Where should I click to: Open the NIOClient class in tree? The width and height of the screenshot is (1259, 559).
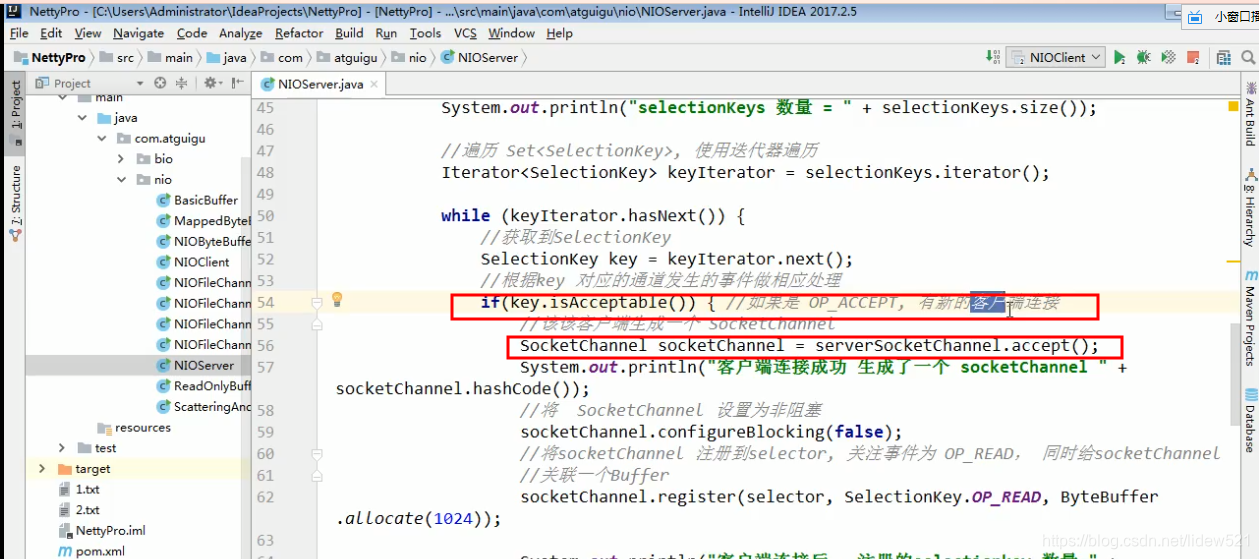pyautogui.click(x=193, y=262)
